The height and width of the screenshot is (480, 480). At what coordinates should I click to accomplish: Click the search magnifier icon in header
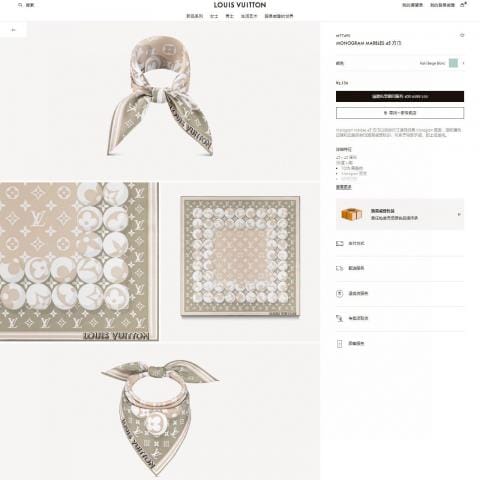pyautogui.click(x=20, y=5)
